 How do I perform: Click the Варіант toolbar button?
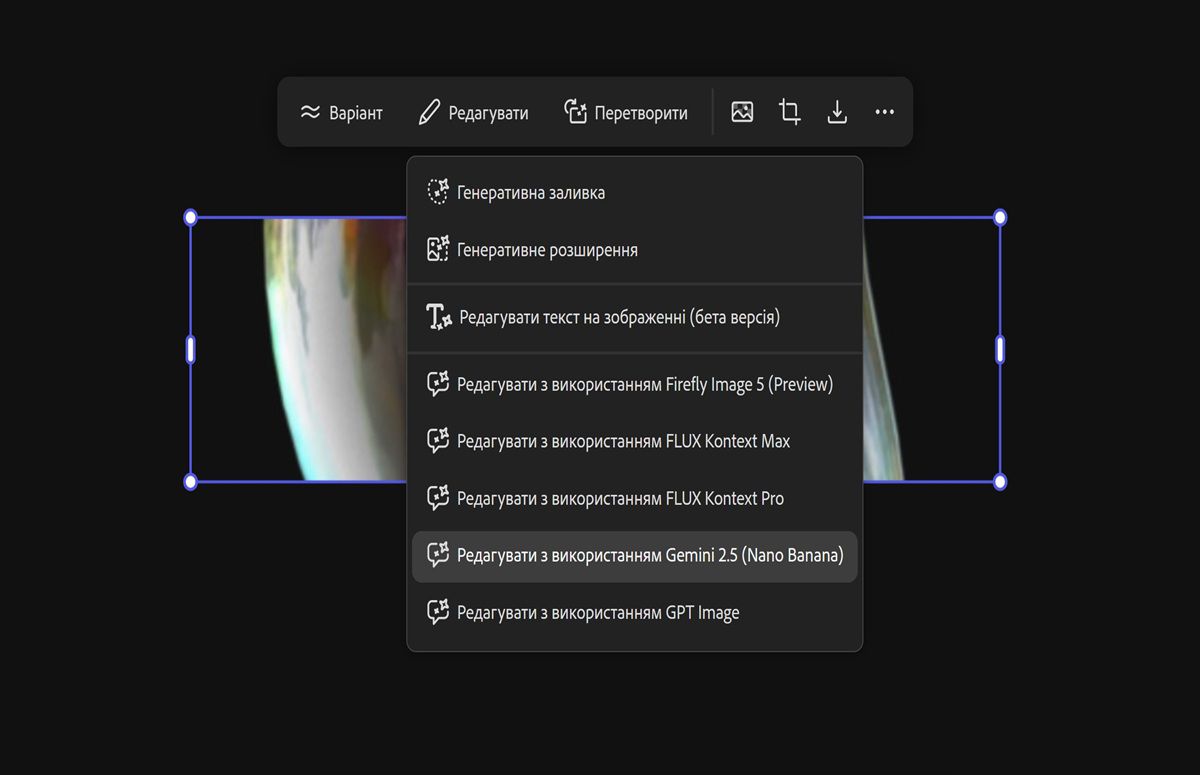coord(341,113)
